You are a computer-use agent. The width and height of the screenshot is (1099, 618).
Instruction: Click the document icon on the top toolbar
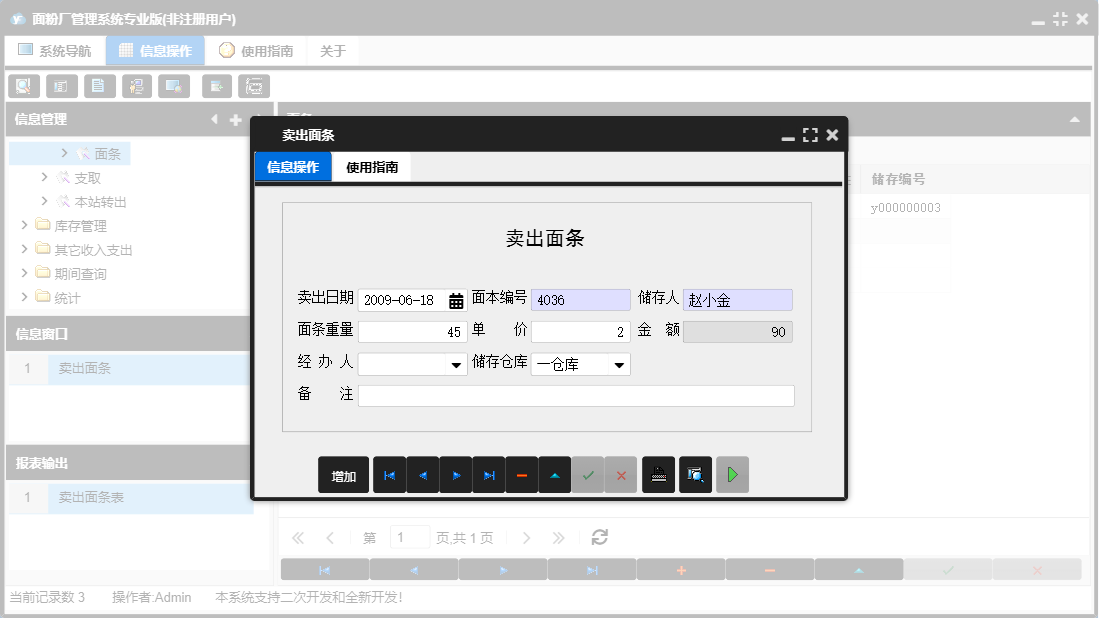[x=99, y=86]
